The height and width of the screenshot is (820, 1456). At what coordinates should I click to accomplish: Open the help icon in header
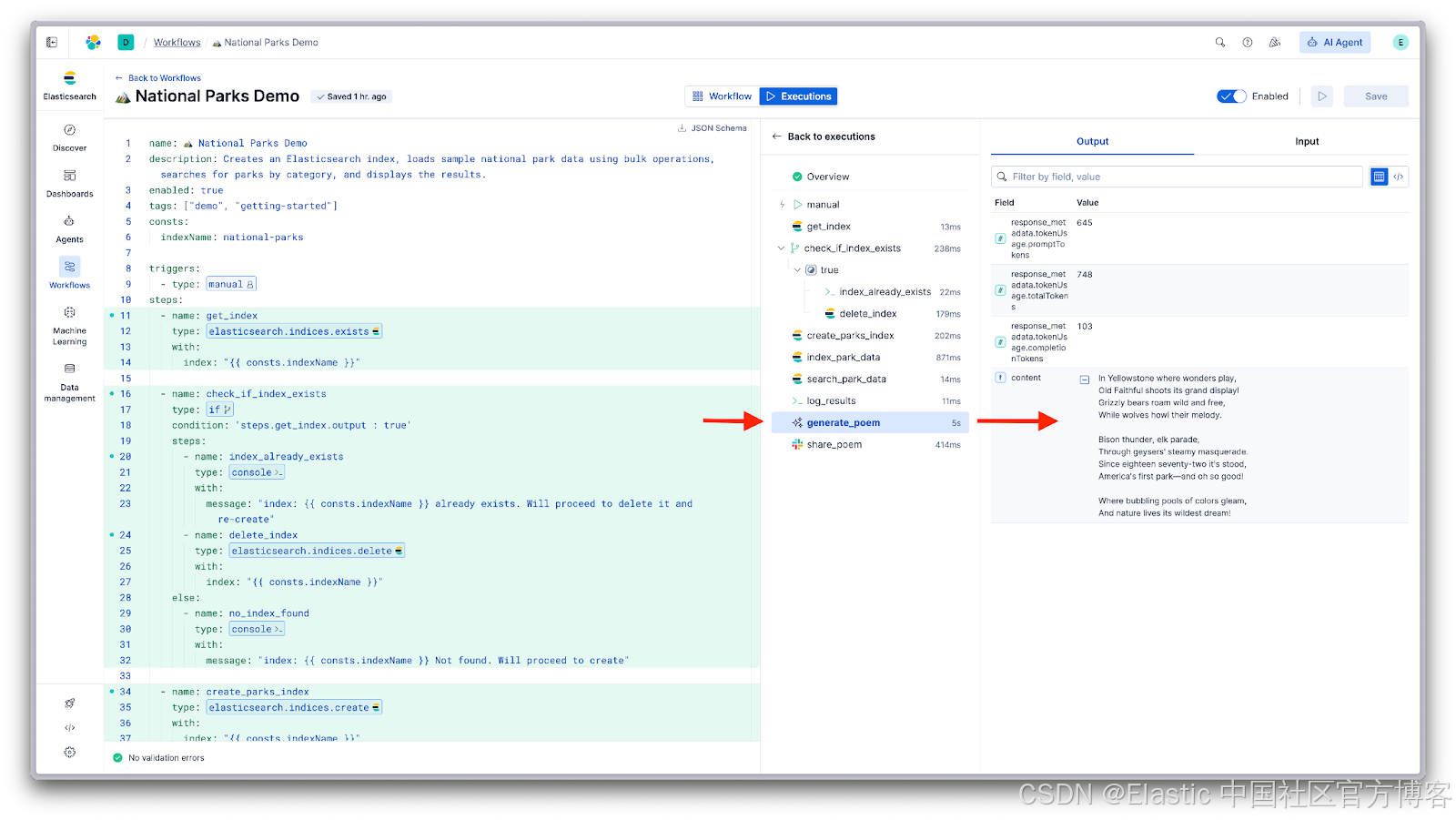1248,42
